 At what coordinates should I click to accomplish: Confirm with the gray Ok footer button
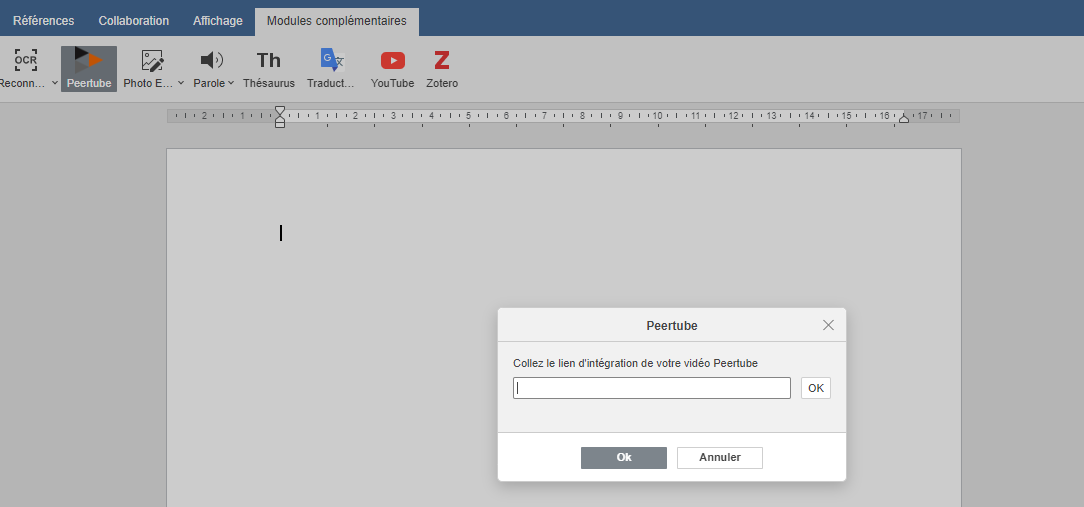pos(624,457)
